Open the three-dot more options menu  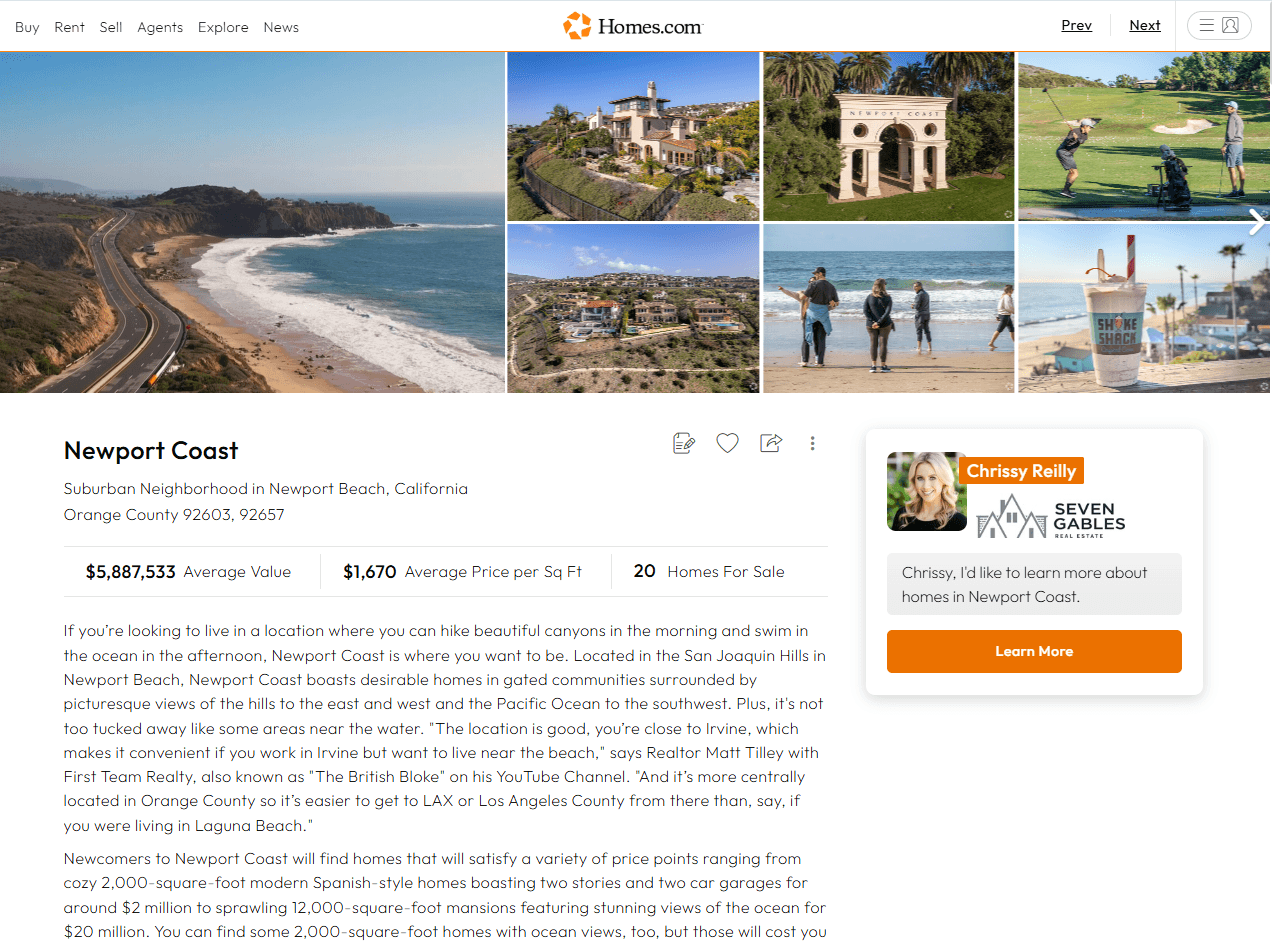tap(812, 443)
